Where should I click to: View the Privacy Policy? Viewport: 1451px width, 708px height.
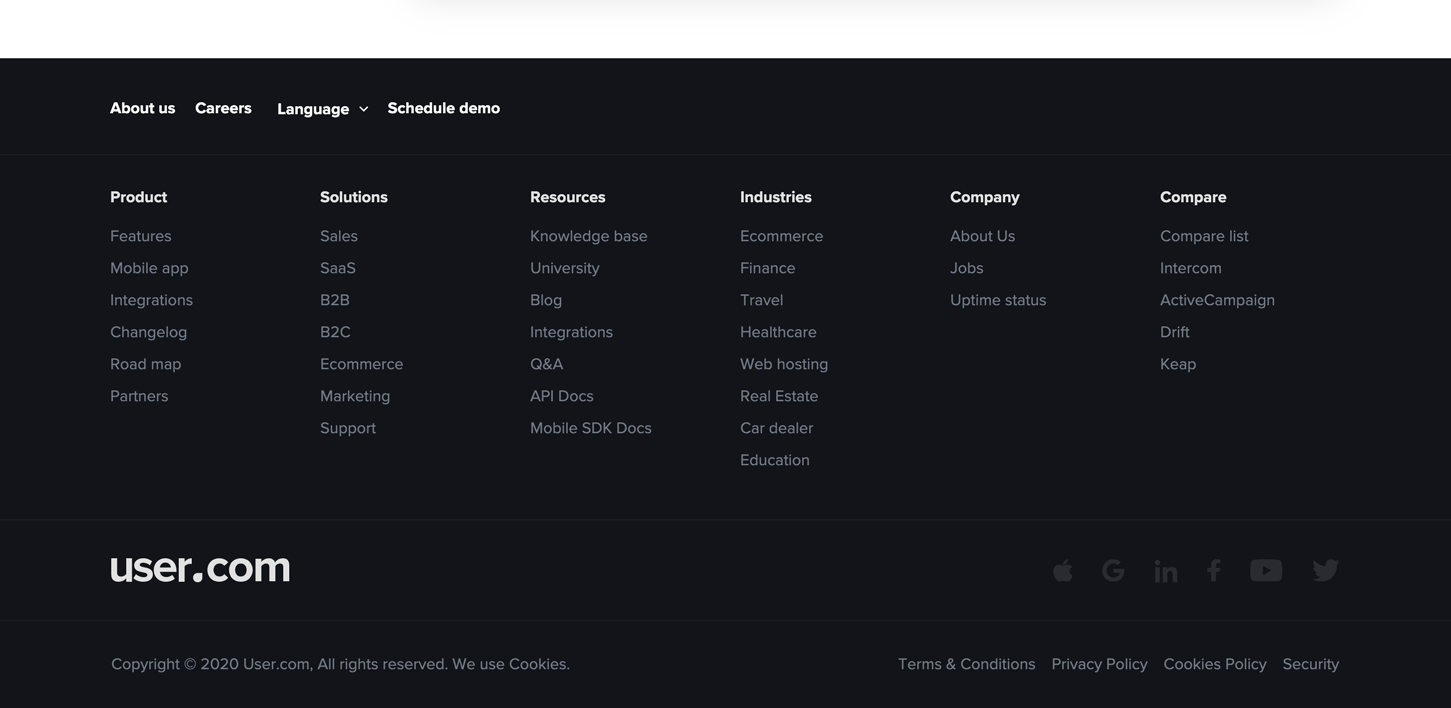click(x=1099, y=664)
